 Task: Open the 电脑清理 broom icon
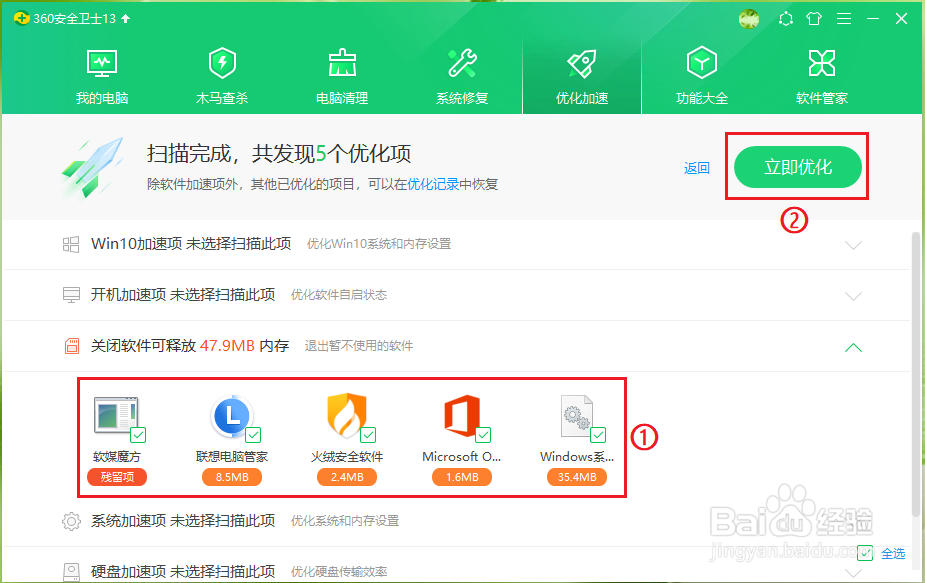(x=342, y=63)
